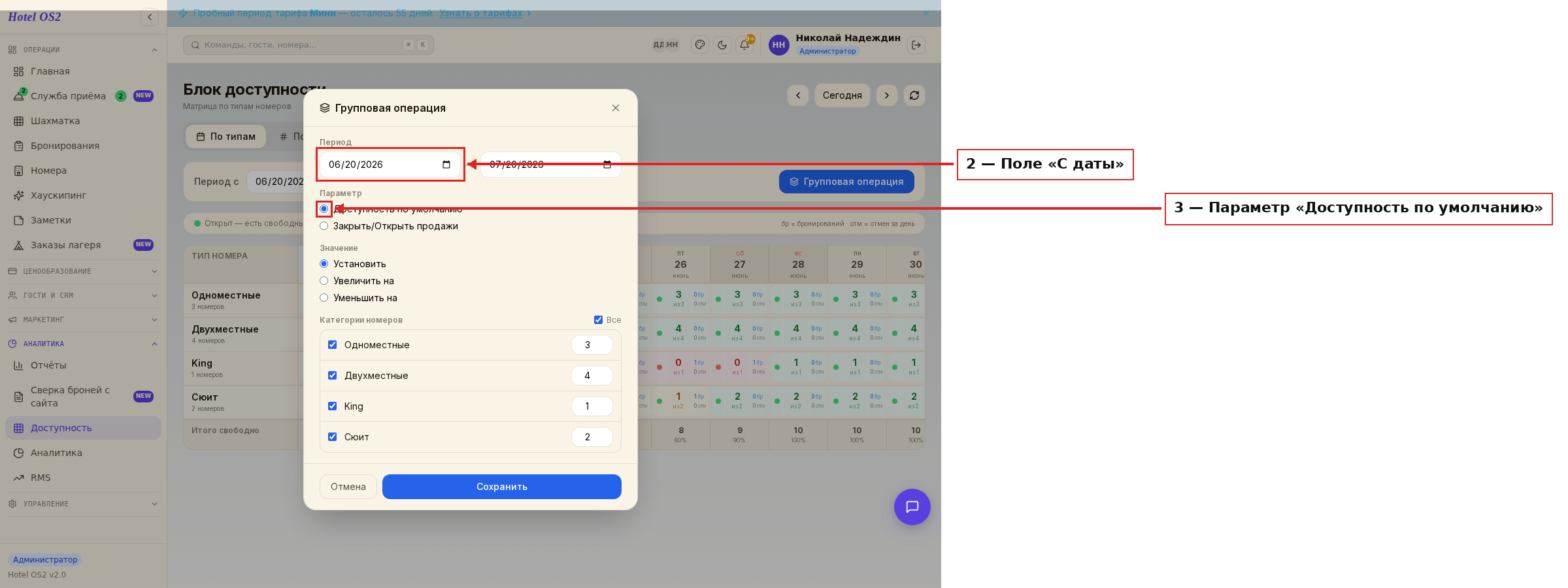
Task: Collapse sidebar with the chevron icon
Action: tap(150, 17)
